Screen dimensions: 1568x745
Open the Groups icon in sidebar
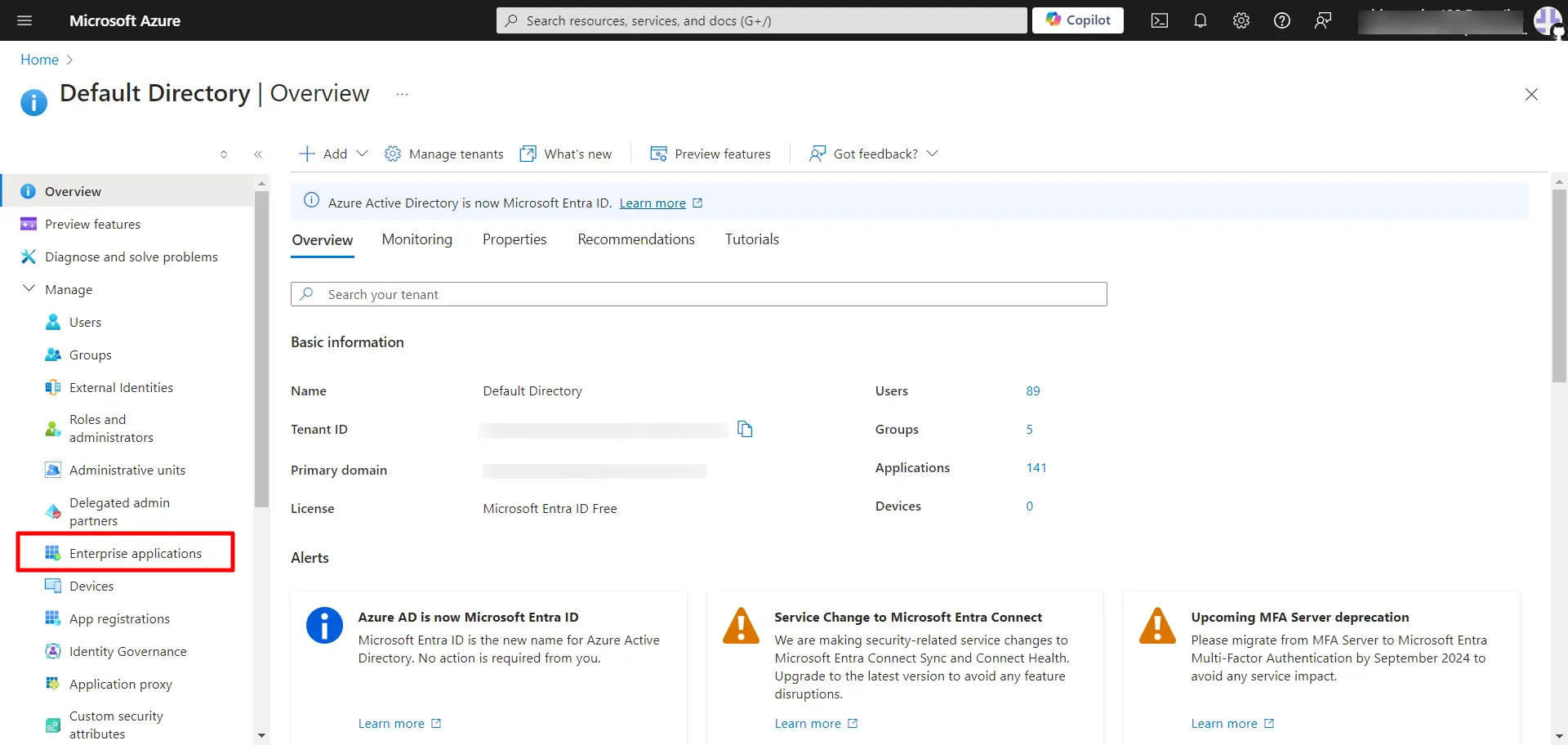click(x=53, y=355)
